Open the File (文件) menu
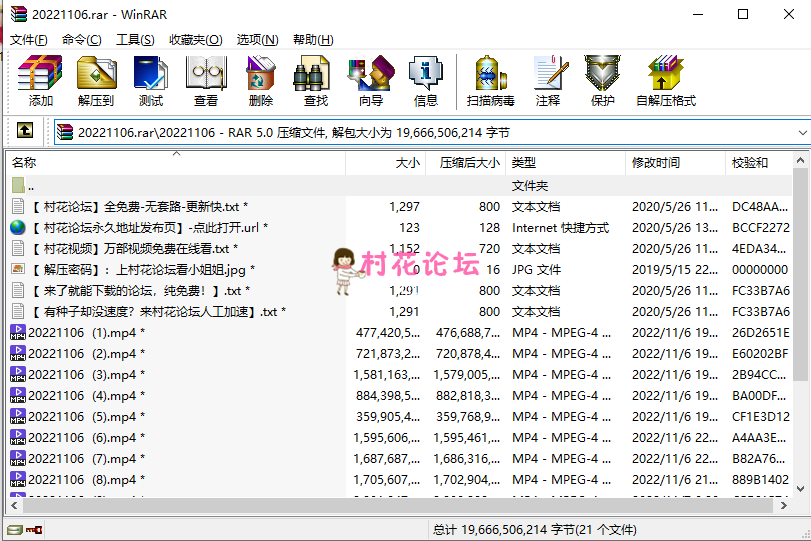The image size is (811, 541). pyautogui.click(x=28, y=39)
